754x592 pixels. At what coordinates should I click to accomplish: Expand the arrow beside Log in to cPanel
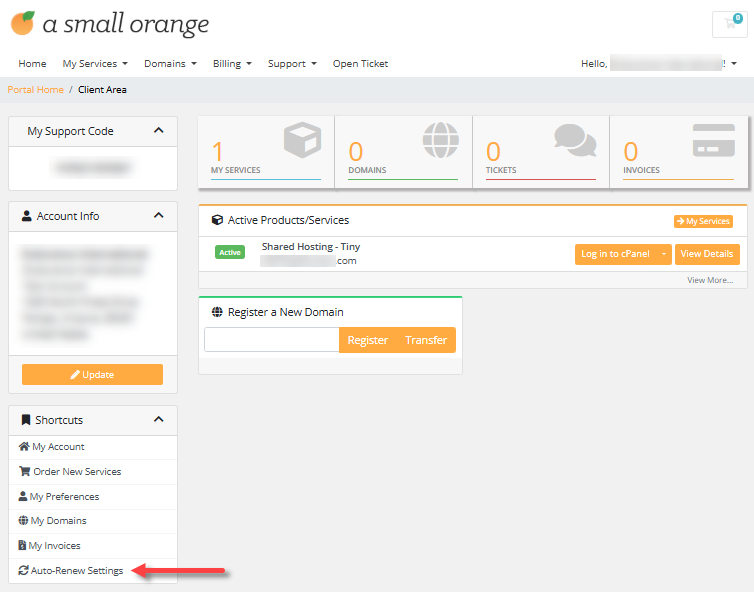click(664, 254)
